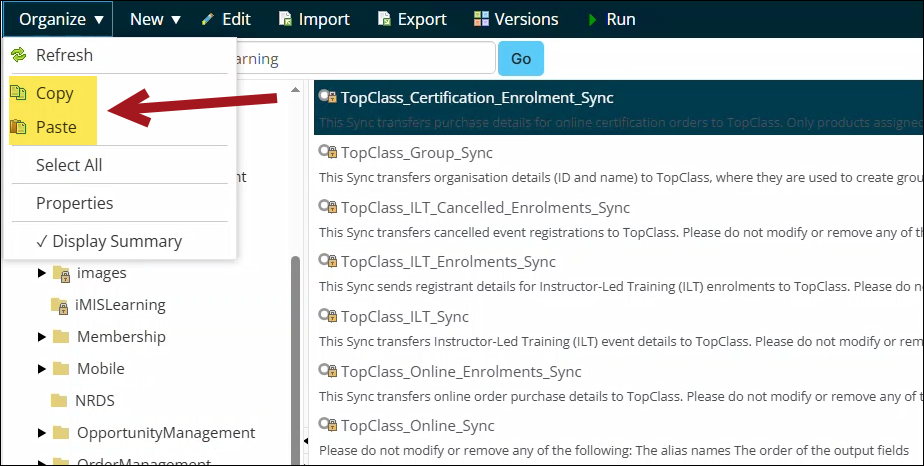Click the NRDS folder icon

pyautogui.click(x=59, y=401)
